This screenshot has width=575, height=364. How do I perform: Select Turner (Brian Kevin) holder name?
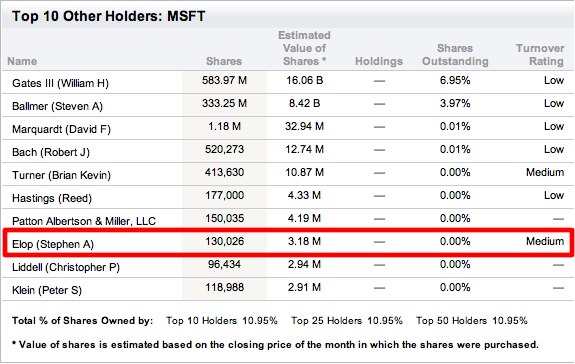pos(61,175)
